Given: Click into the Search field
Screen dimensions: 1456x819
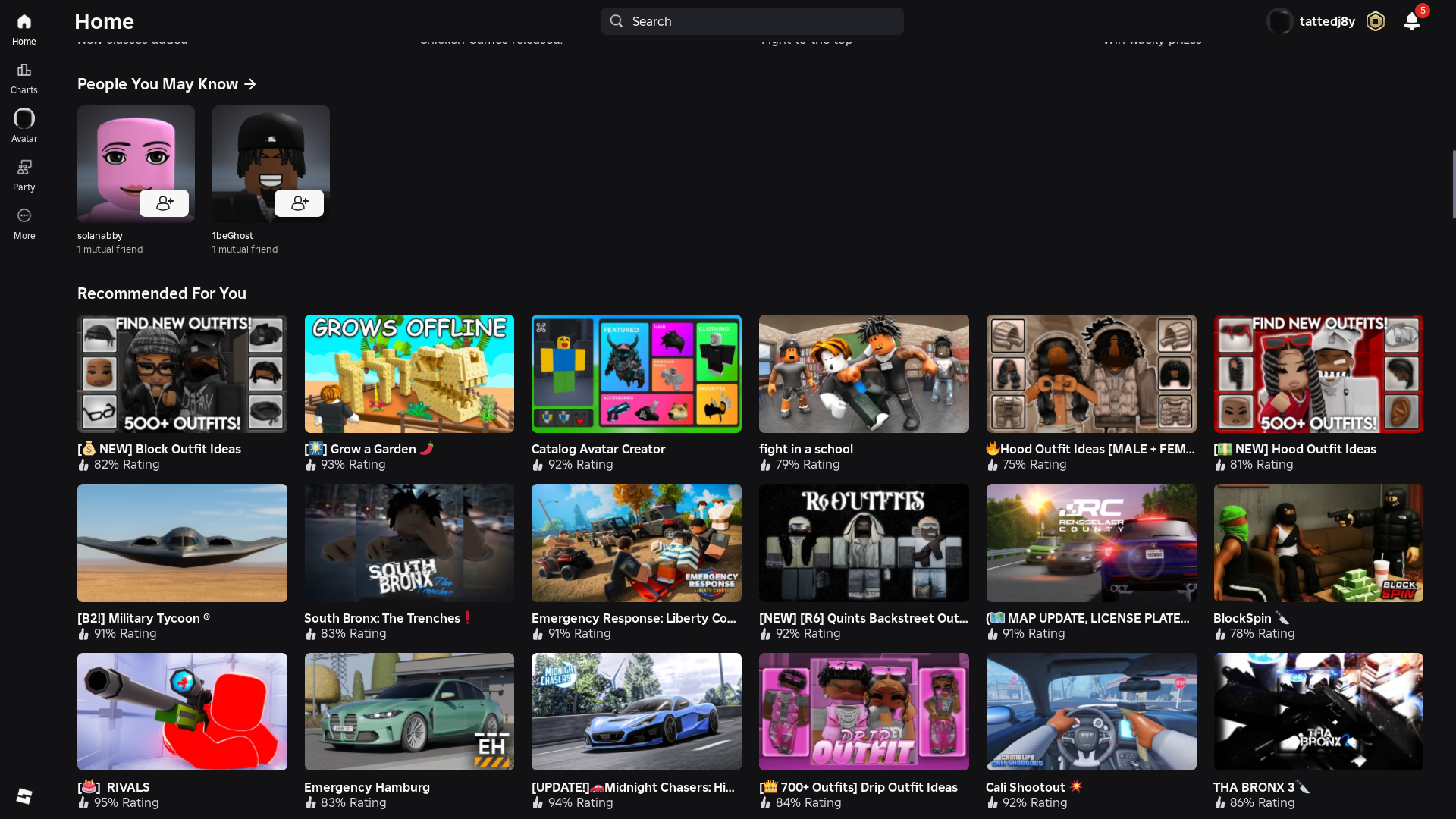Looking at the screenshot, I should pos(752,21).
